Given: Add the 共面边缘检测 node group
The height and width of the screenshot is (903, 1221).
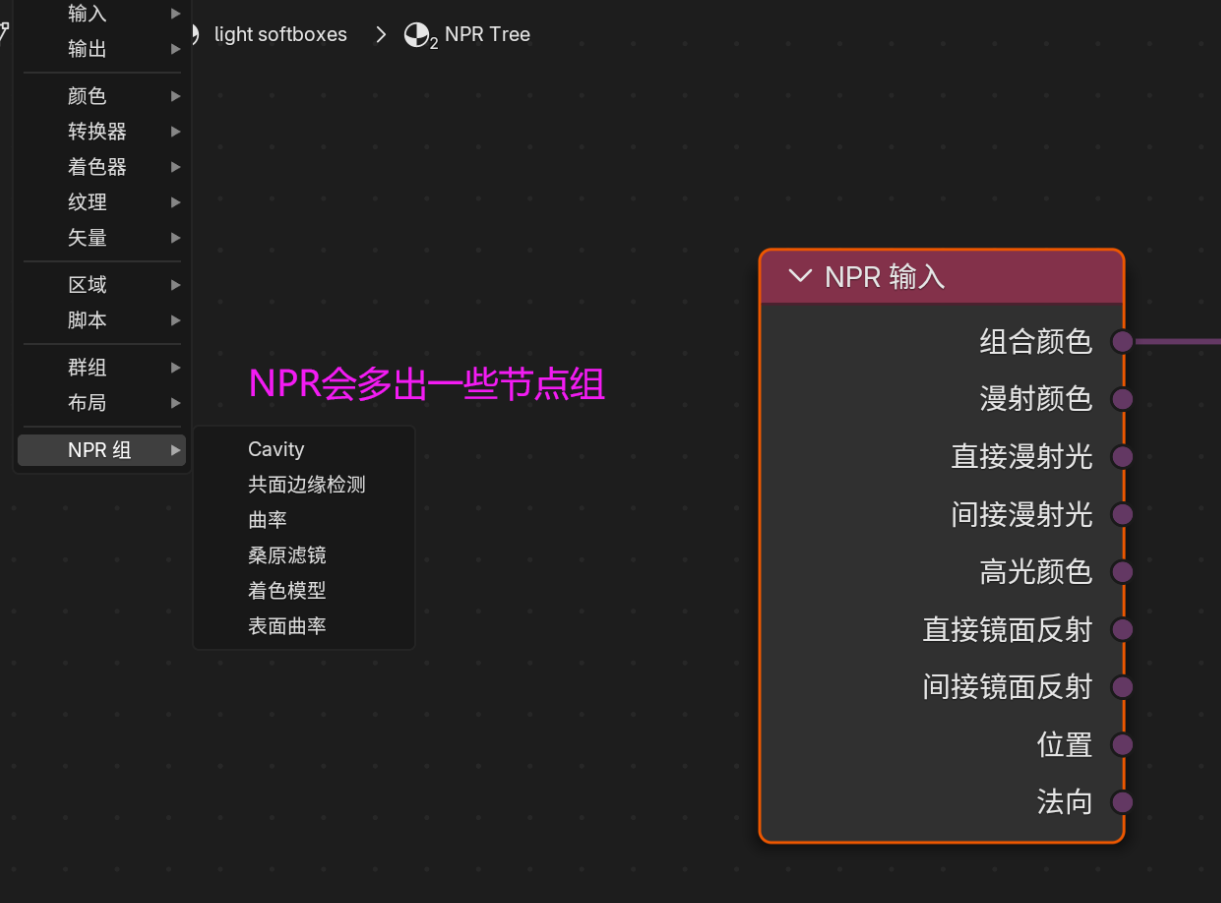Looking at the screenshot, I should [x=304, y=485].
